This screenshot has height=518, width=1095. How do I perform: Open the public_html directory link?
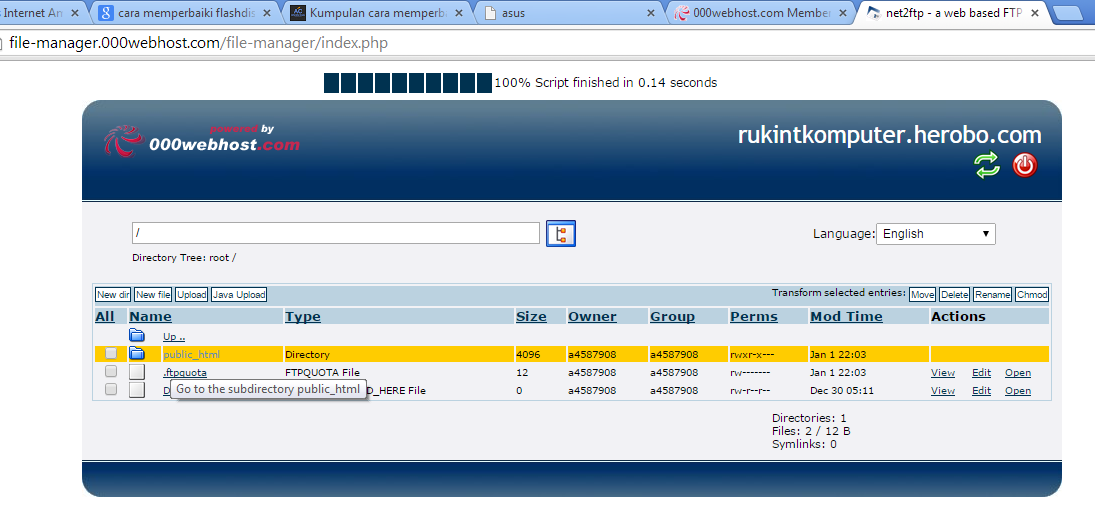coord(191,355)
